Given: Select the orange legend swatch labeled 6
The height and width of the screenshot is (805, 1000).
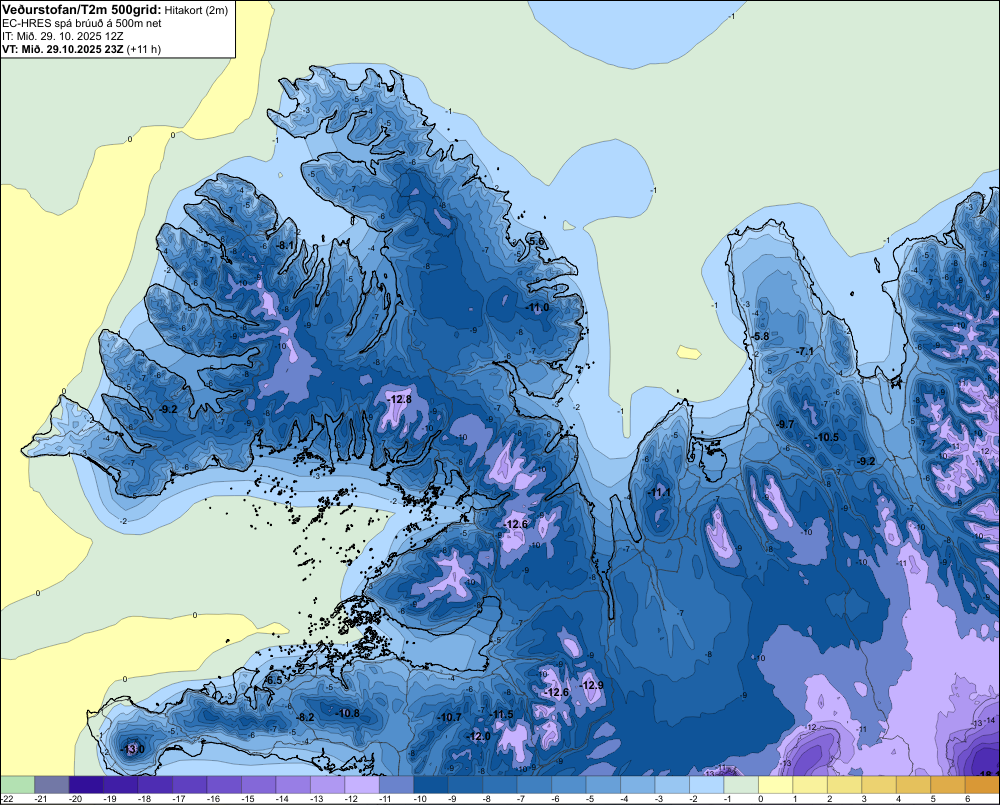Looking at the screenshot, I should [x=982, y=784].
